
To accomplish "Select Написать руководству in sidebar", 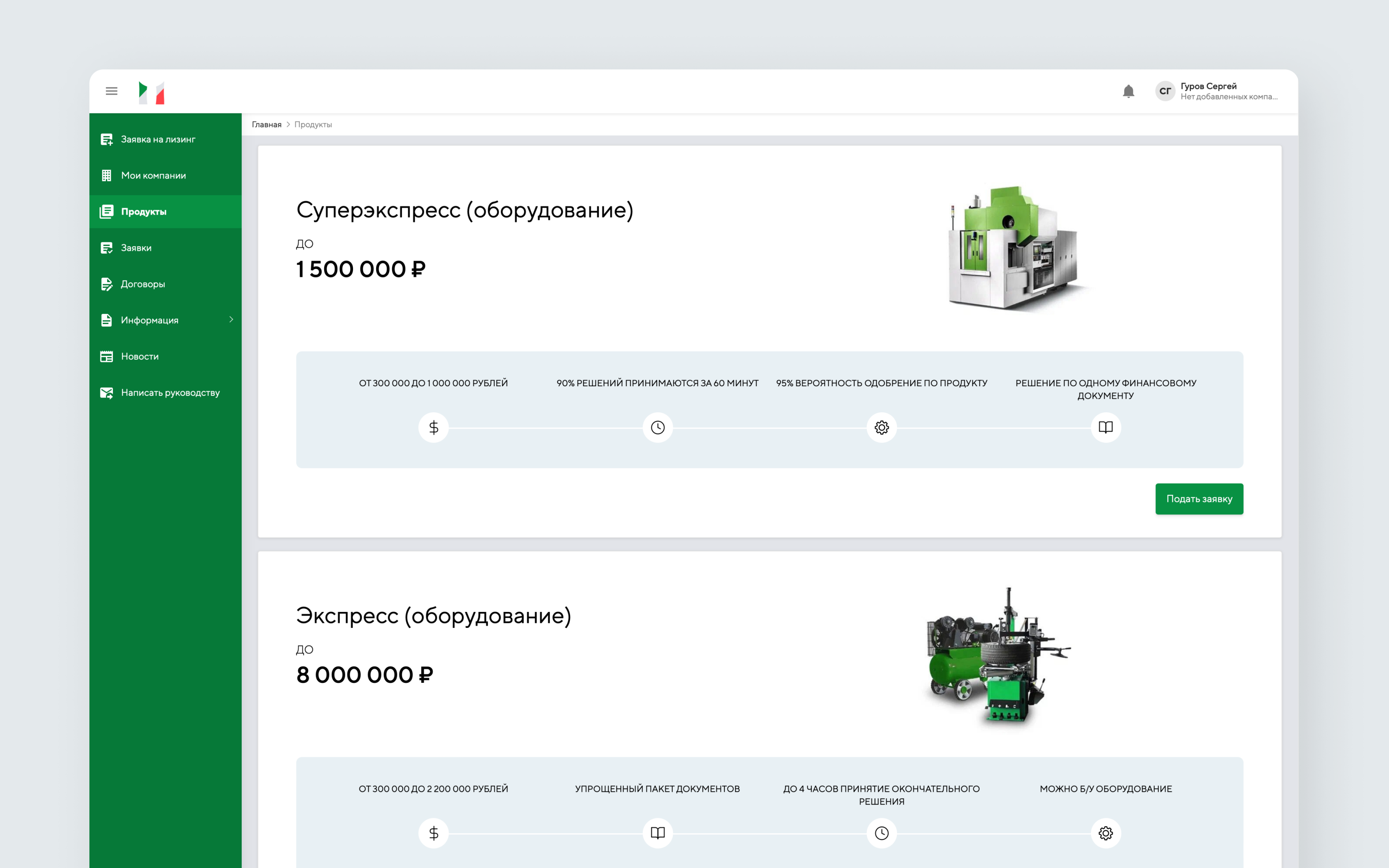I will click(170, 393).
